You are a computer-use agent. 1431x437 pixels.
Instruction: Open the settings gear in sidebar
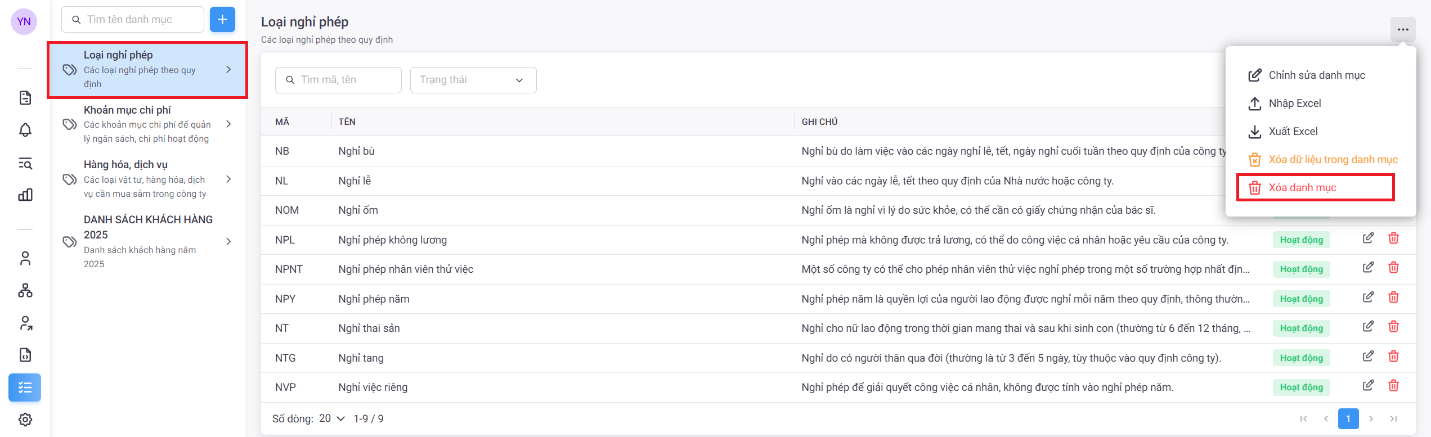(x=25, y=420)
